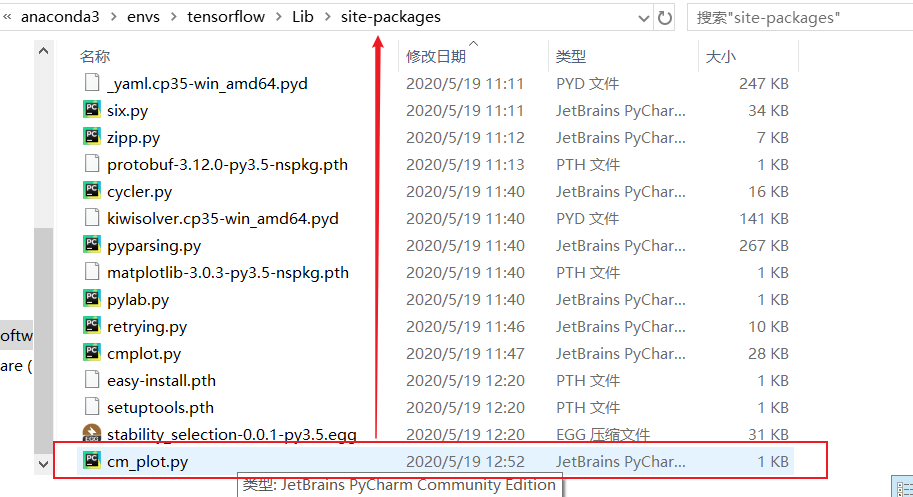Click the 2020/5/19 11:47 date cell
The image size is (913, 497).
pyautogui.click(x=465, y=354)
